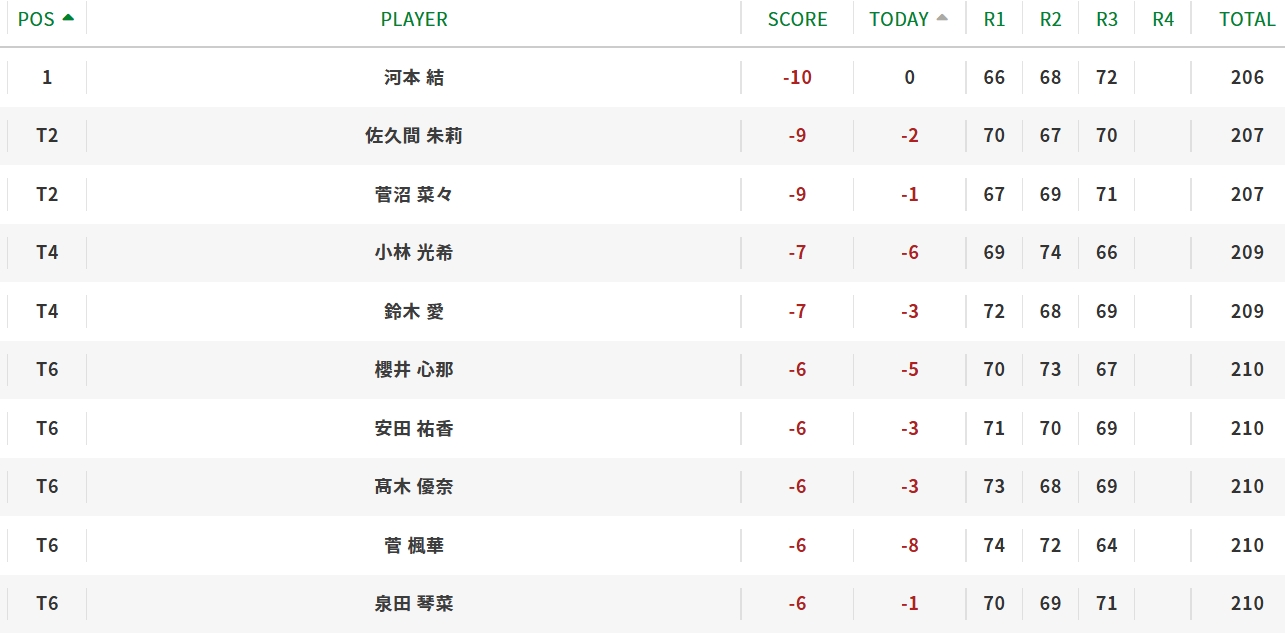The image size is (1285, 633).
Task: Open player 泉田 琴菜 profile
Action: pyautogui.click(x=414, y=603)
